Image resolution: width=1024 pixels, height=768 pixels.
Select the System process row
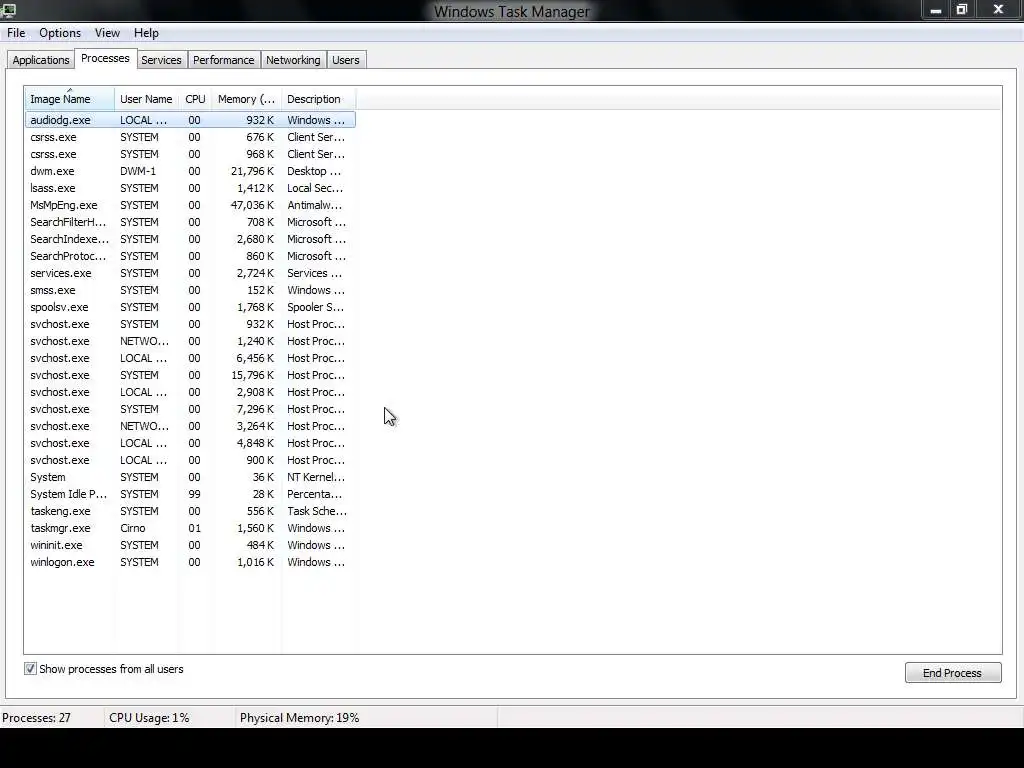(190, 477)
